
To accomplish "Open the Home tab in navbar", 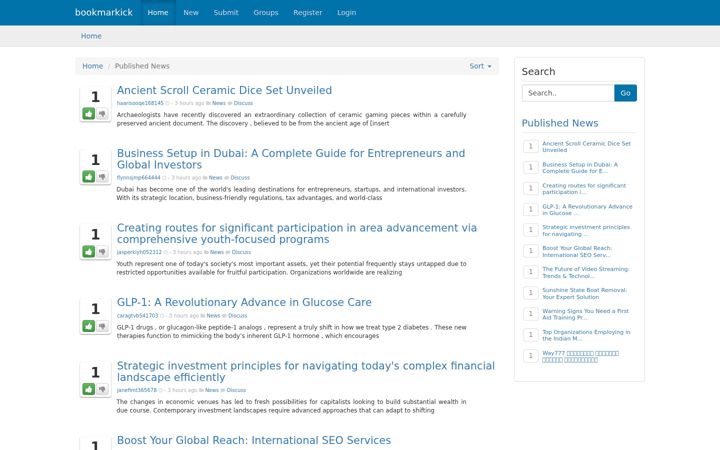I will 158,12.
